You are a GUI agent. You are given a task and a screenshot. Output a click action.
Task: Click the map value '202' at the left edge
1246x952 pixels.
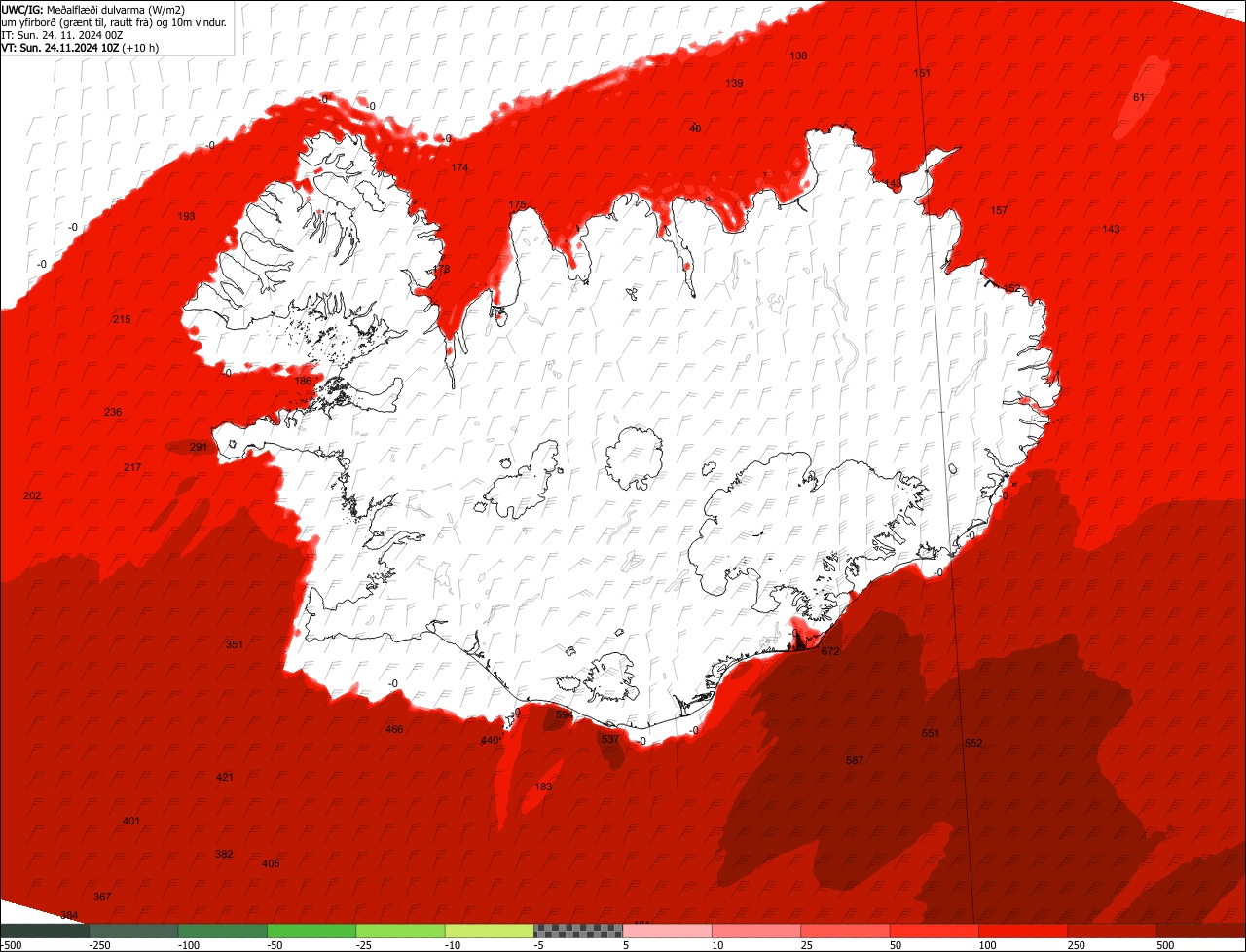32,495
